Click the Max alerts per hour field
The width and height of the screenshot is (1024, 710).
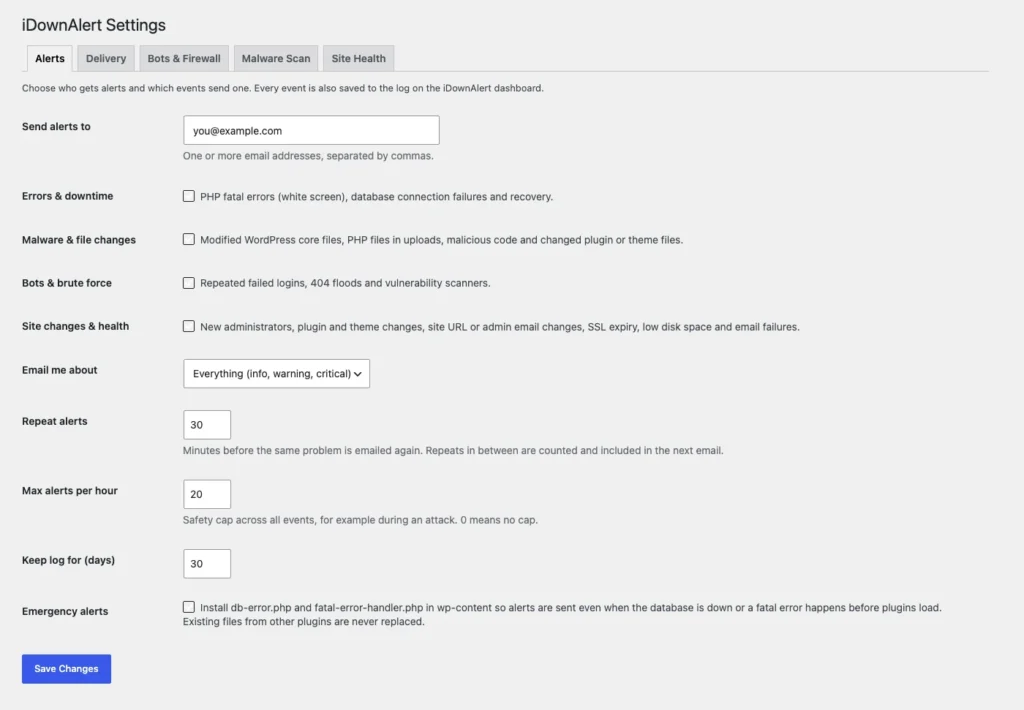pos(207,494)
